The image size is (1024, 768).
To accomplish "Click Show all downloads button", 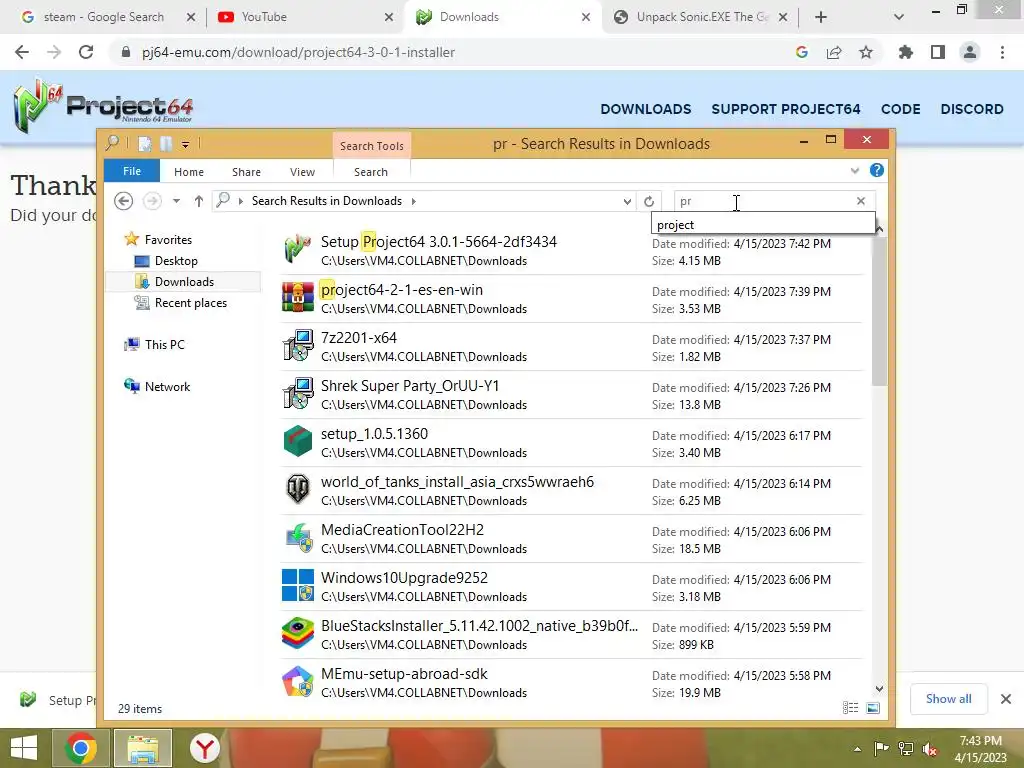I will [948, 699].
